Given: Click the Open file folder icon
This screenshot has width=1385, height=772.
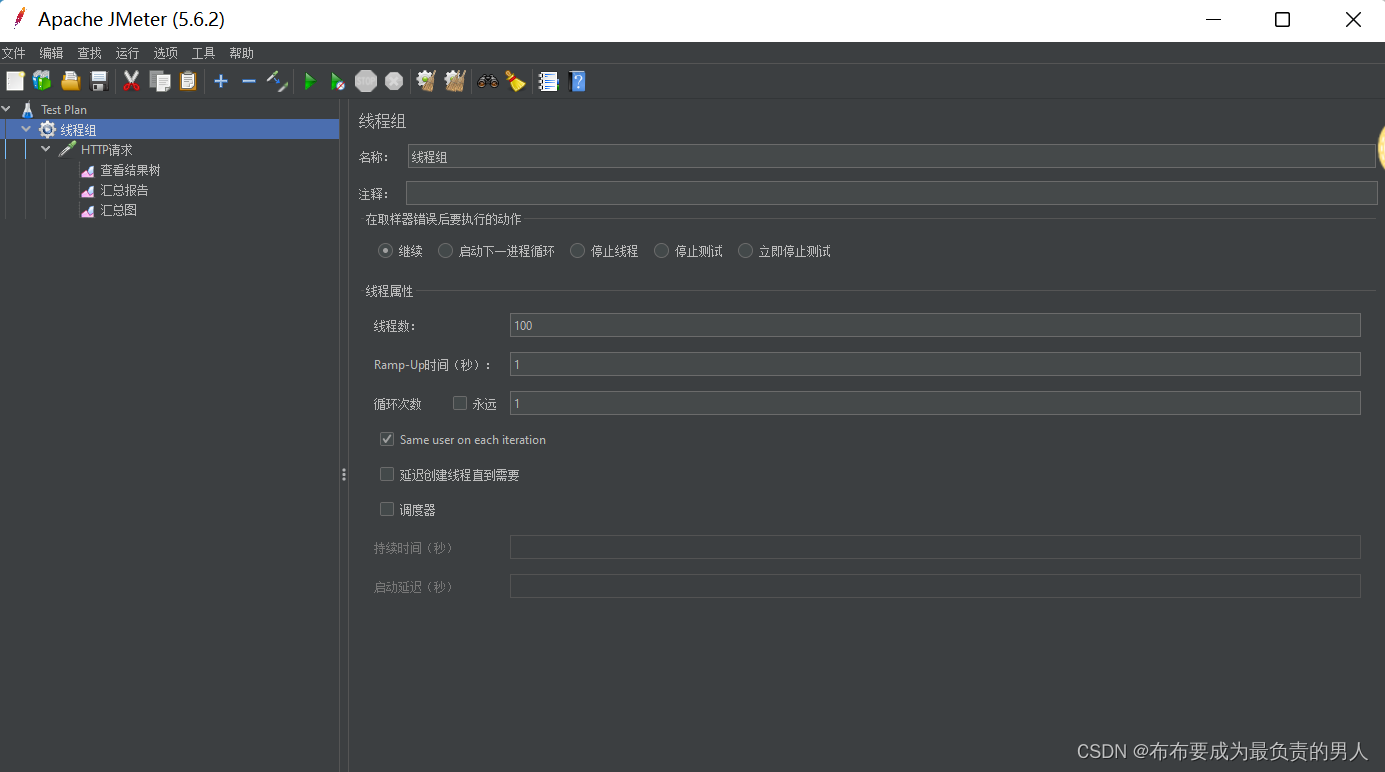Looking at the screenshot, I should 70,81.
